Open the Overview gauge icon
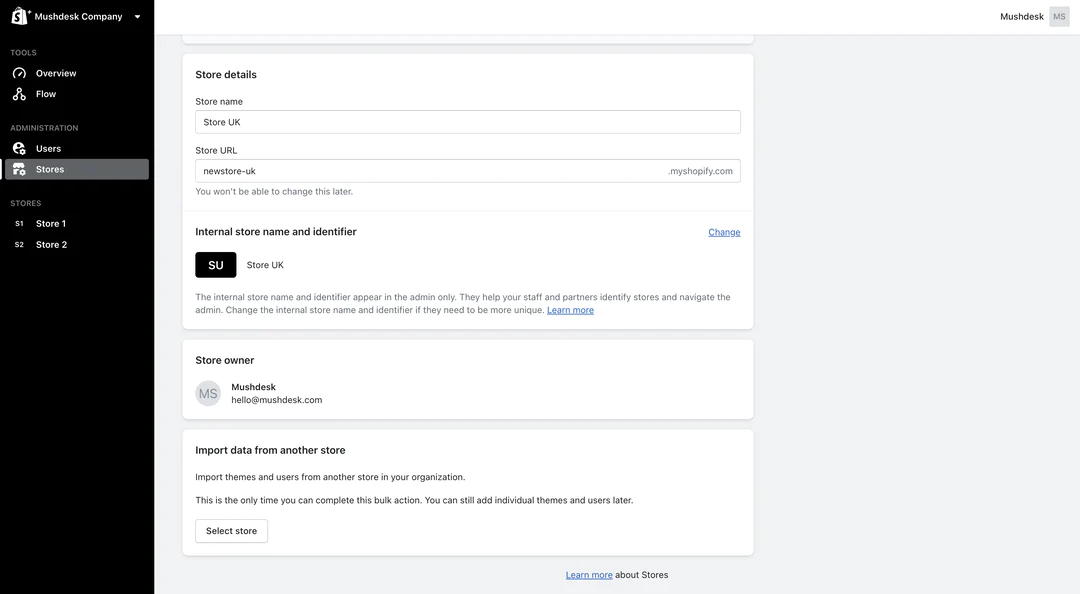 (19, 73)
